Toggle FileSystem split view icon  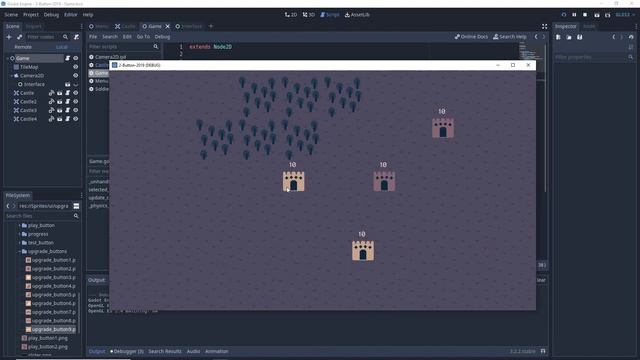coord(76,206)
